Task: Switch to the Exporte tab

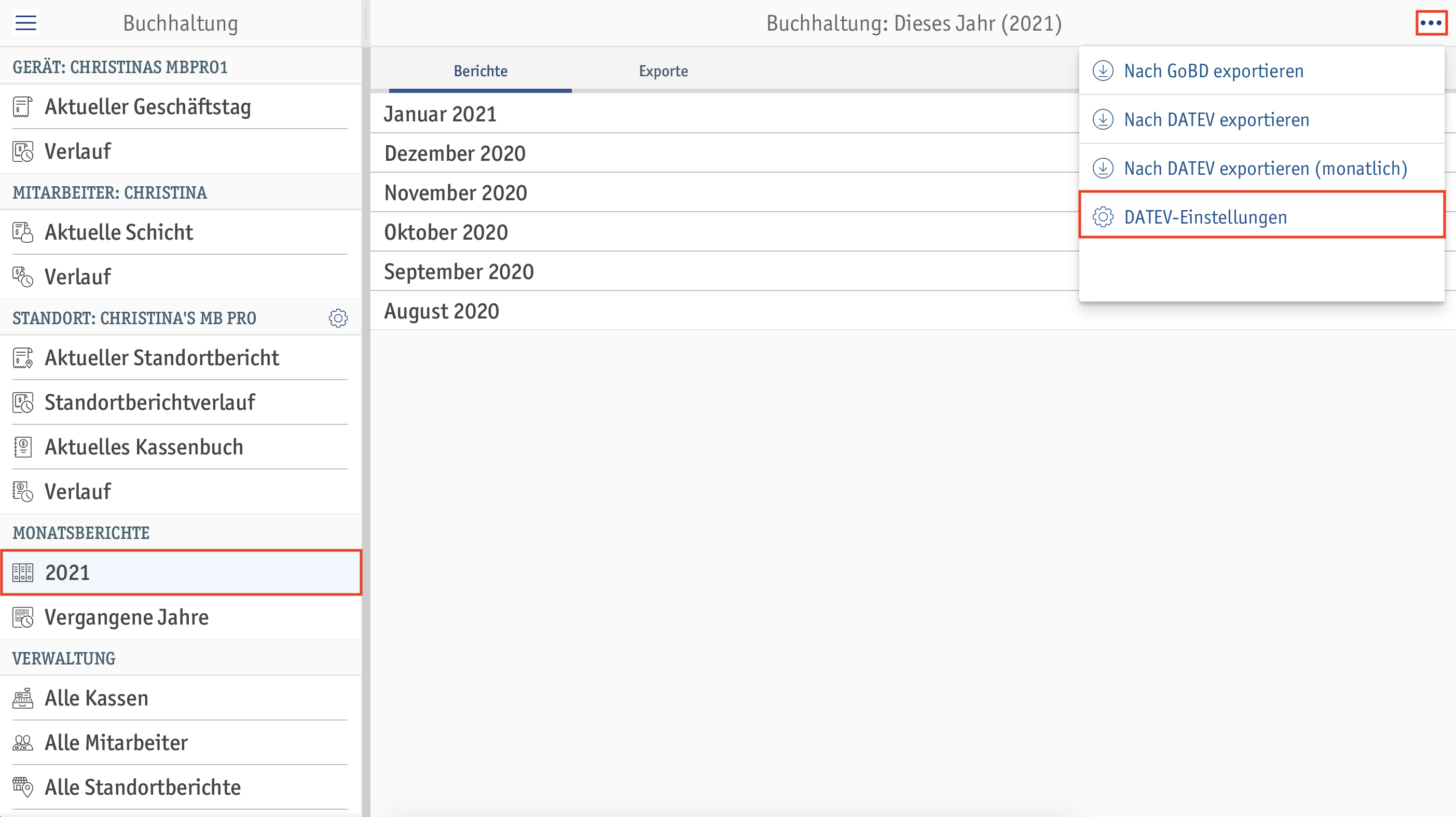Action: [x=663, y=71]
